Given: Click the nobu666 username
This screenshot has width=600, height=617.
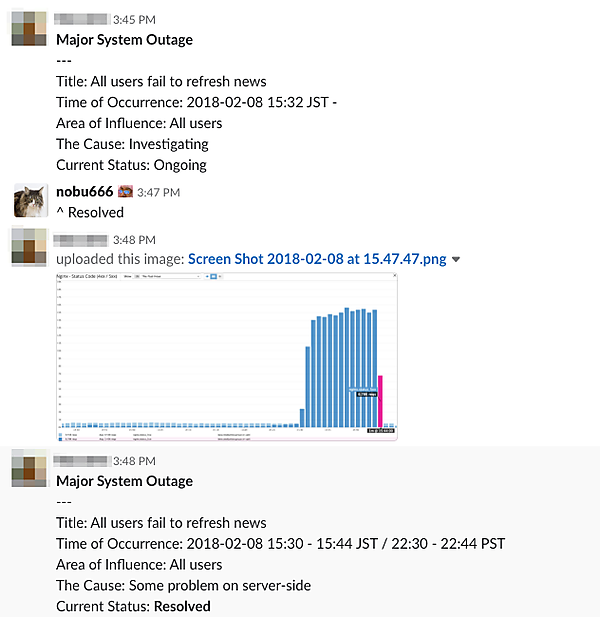Looking at the screenshot, I should [85, 192].
